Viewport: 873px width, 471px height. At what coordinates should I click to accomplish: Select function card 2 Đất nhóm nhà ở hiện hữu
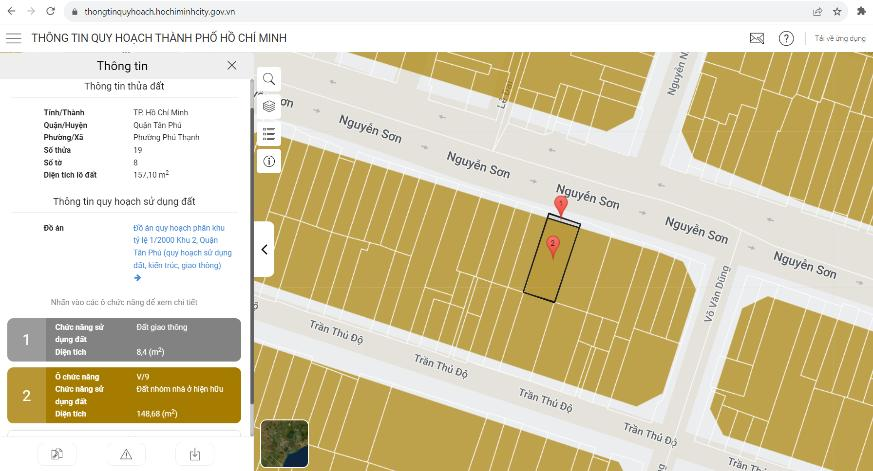point(124,395)
